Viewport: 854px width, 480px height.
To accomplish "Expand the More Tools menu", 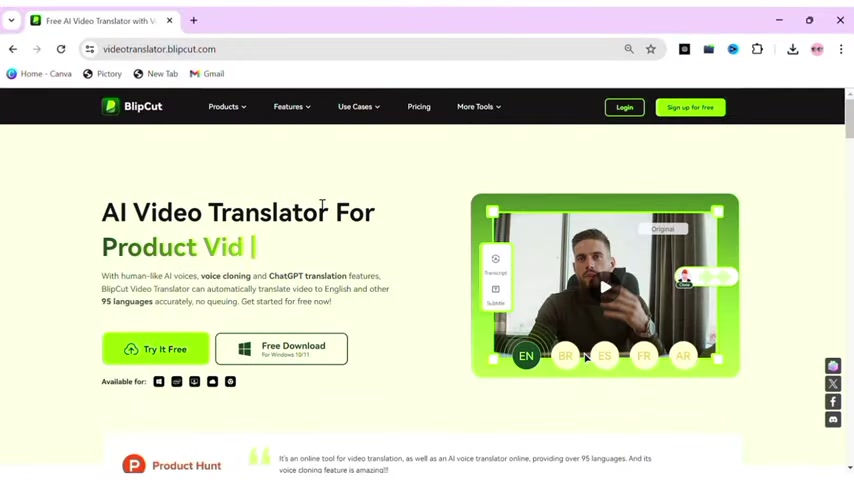I will (x=479, y=107).
